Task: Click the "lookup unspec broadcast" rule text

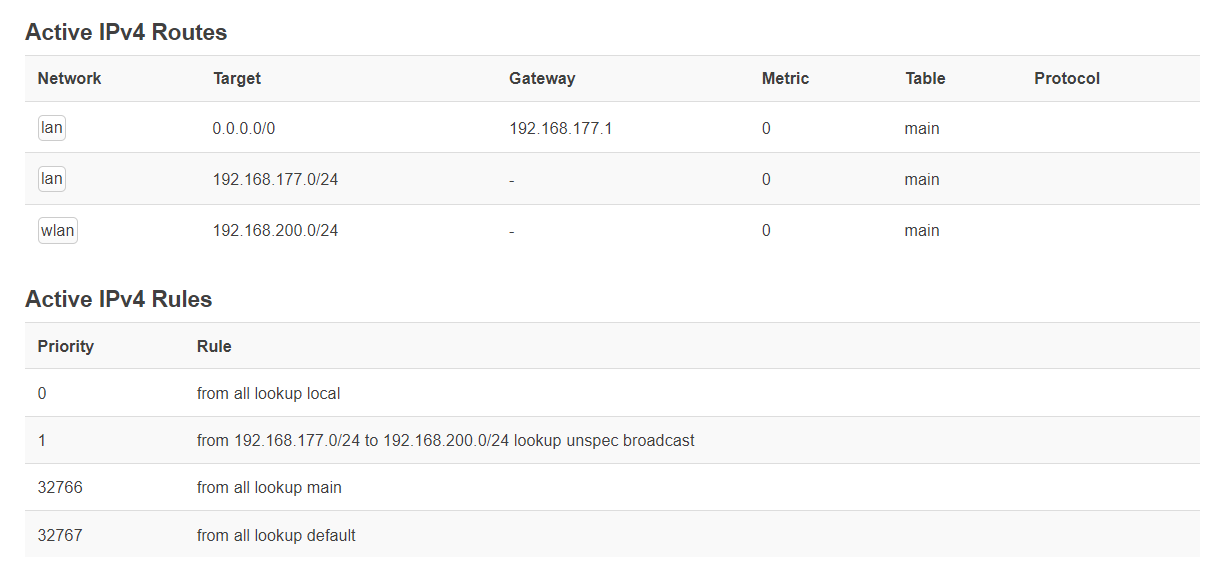Action: coord(604,440)
